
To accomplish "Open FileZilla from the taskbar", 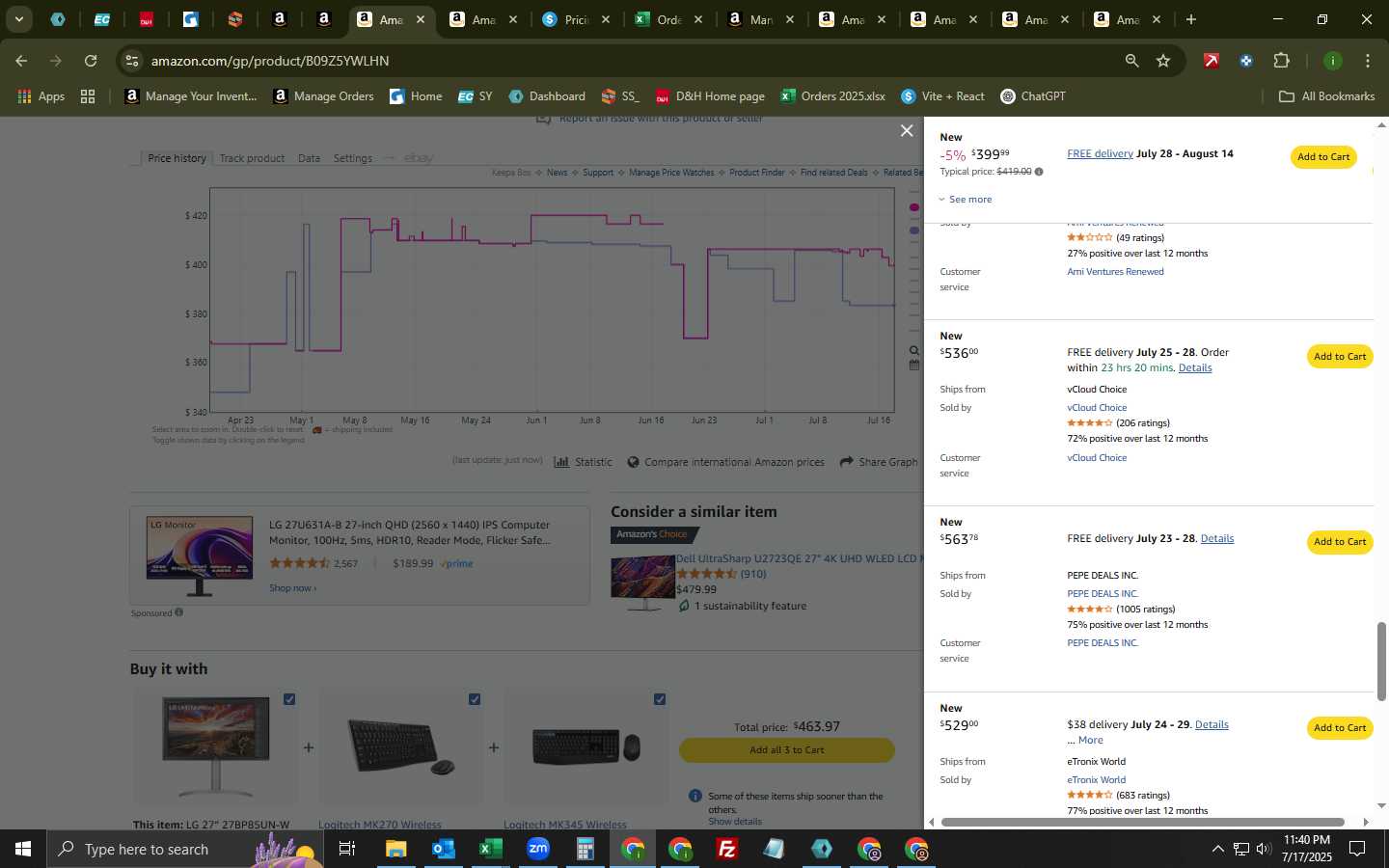I will pyautogui.click(x=727, y=849).
